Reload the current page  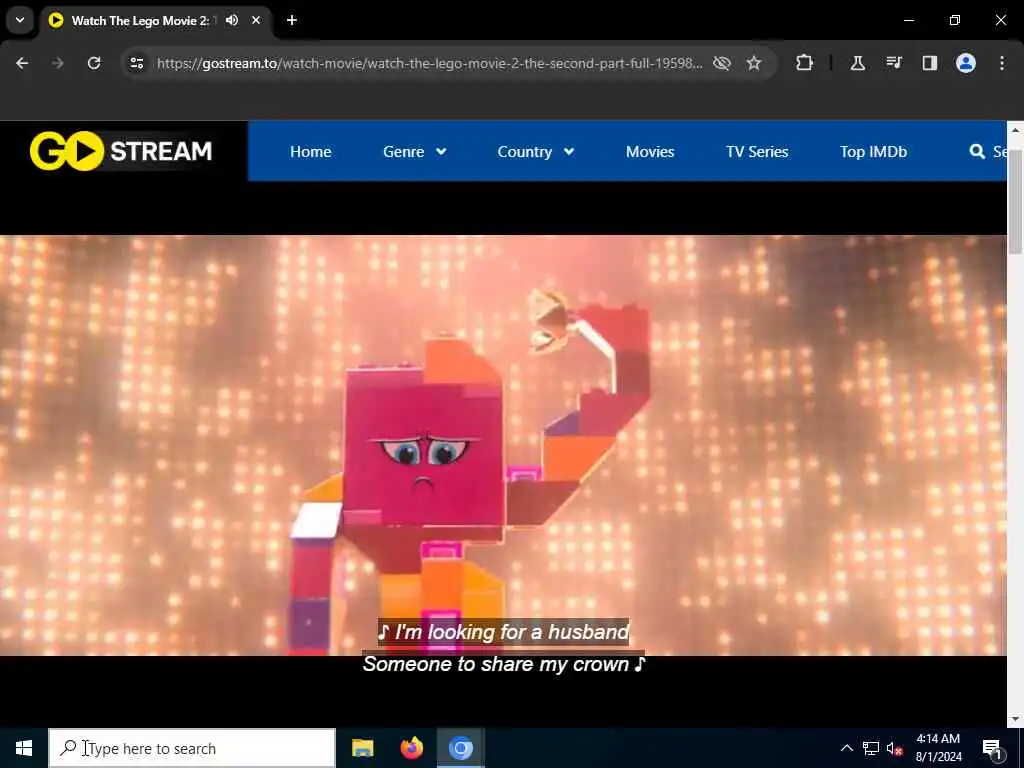click(x=94, y=63)
